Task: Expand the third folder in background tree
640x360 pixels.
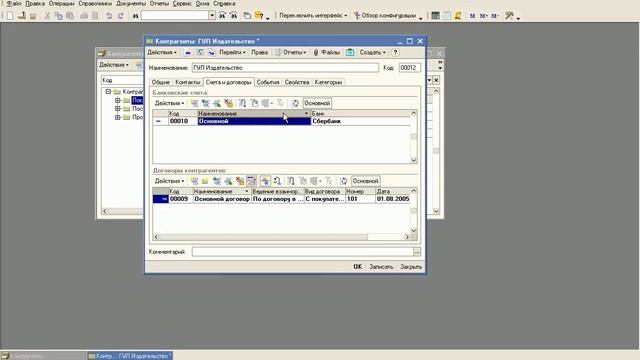Action: pos(118,117)
